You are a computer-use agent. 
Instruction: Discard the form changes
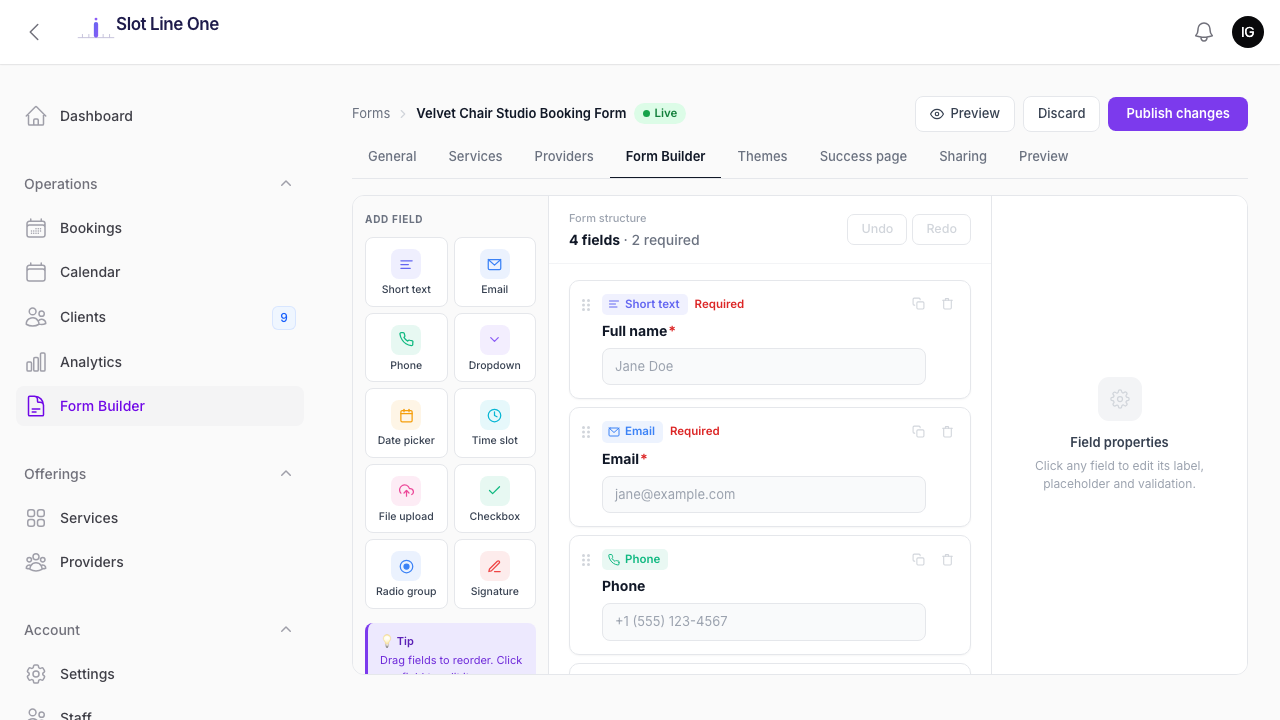coord(1061,114)
